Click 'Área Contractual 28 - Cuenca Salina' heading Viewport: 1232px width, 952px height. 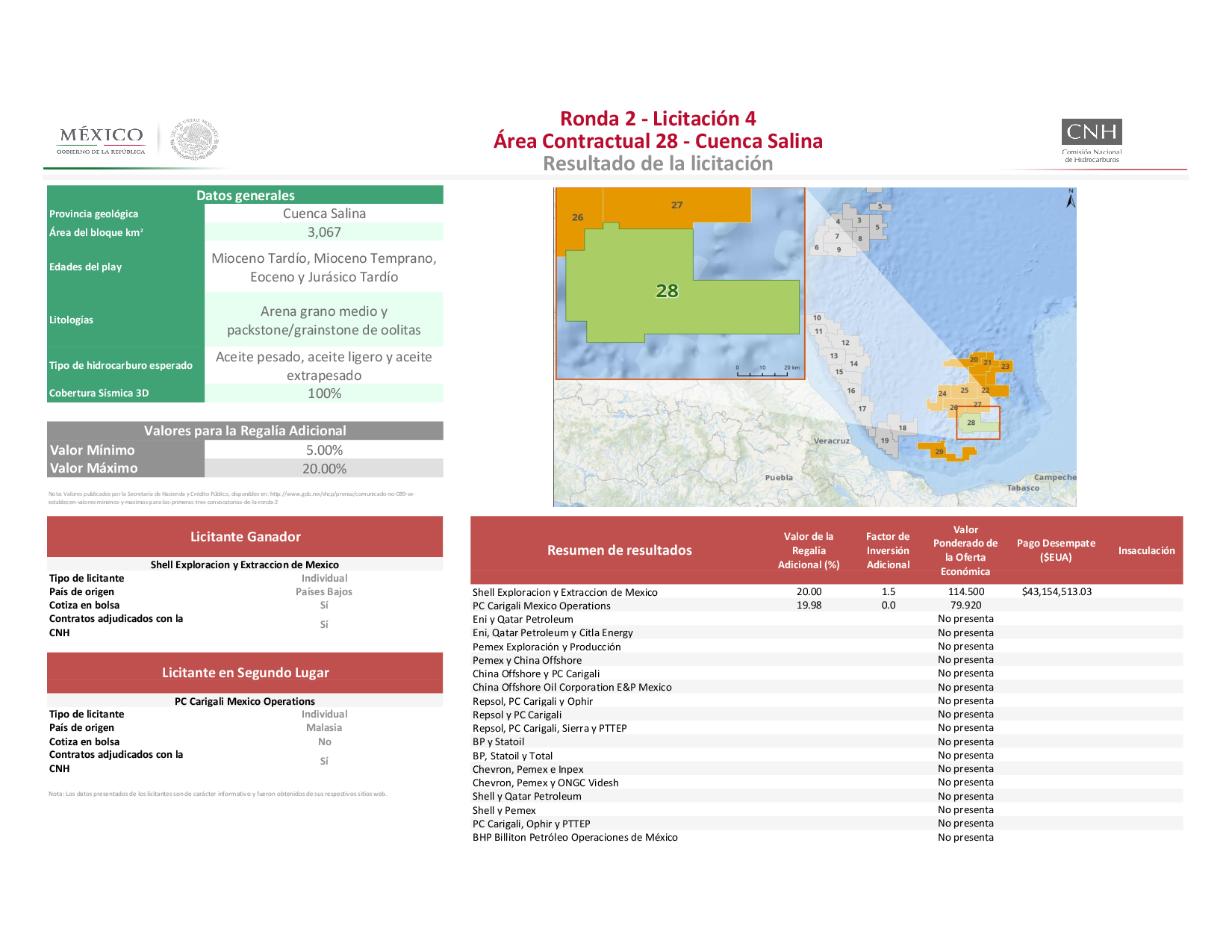[658, 141]
